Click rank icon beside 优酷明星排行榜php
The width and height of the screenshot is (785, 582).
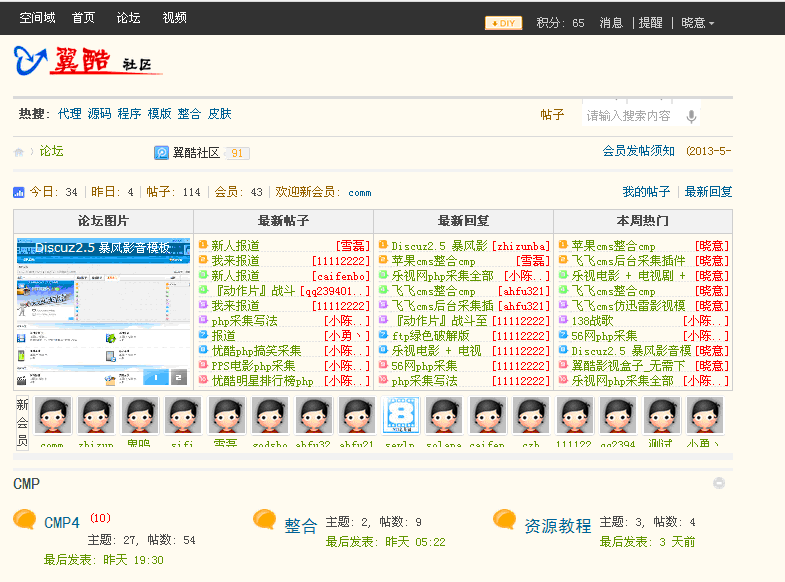tap(203, 380)
